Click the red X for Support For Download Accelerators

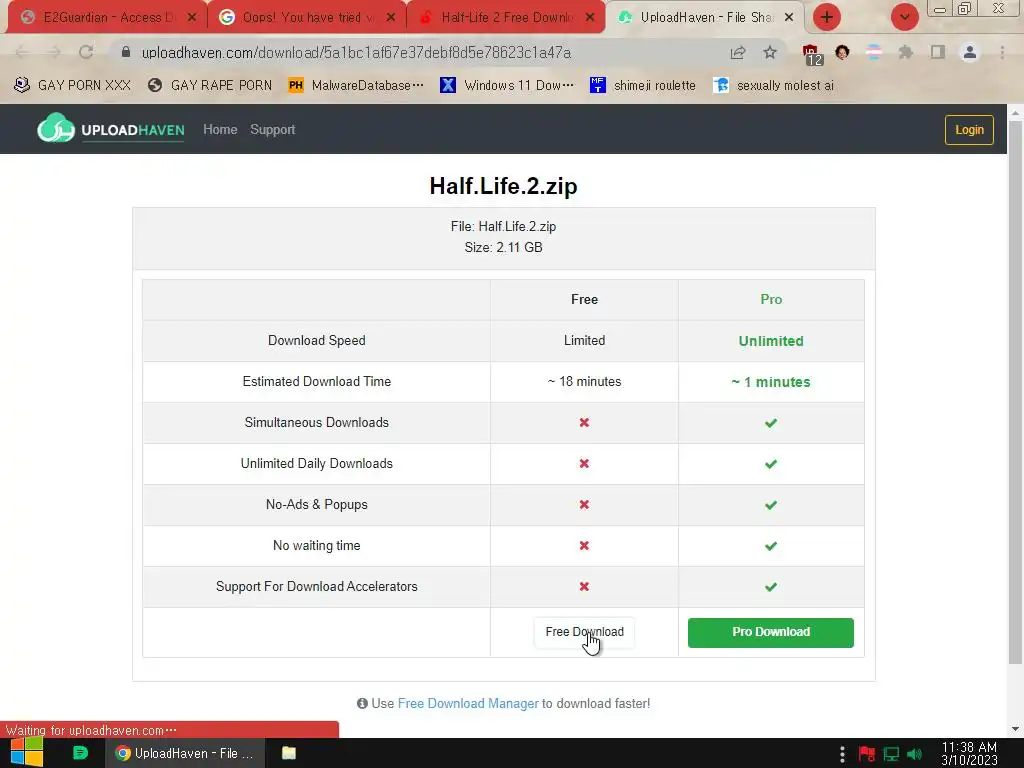584,586
